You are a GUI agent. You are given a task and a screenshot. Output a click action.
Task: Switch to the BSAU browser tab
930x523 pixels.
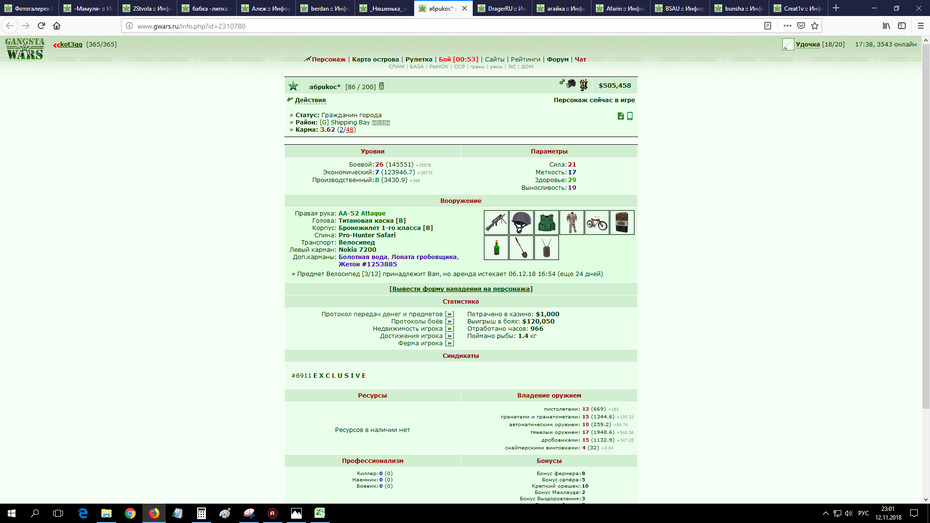coord(681,8)
